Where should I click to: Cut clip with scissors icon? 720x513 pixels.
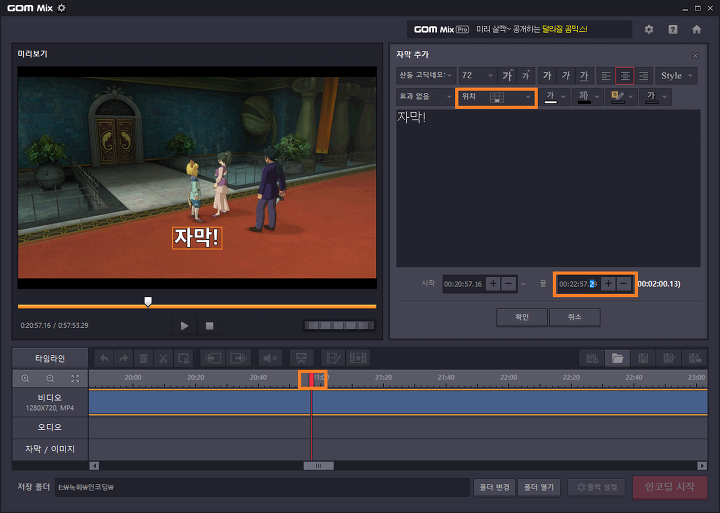tap(163, 358)
